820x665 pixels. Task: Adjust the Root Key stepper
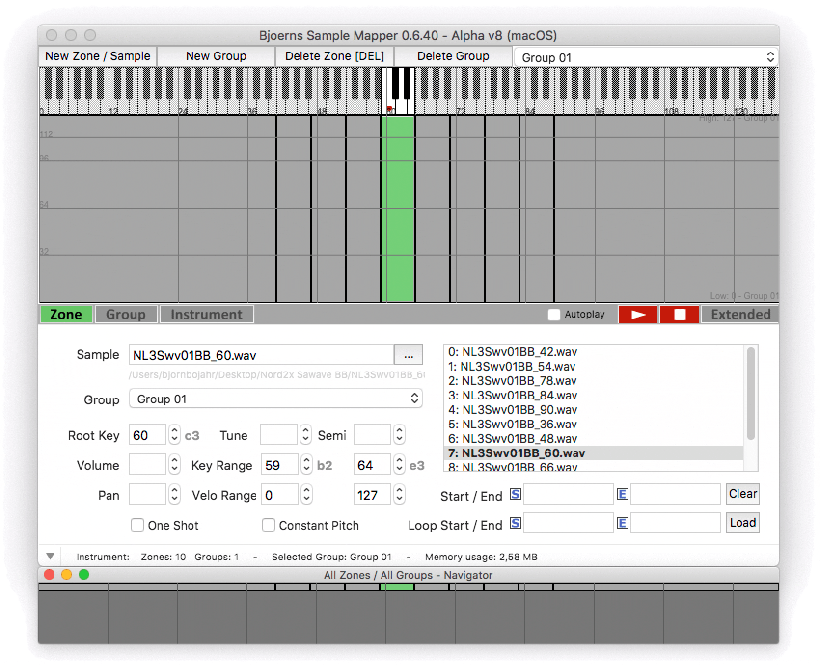click(174, 435)
